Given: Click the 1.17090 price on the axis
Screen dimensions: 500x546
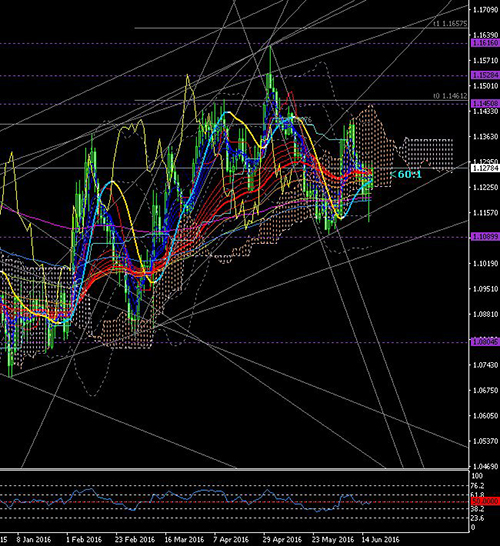Looking at the screenshot, I should click(486, 9).
